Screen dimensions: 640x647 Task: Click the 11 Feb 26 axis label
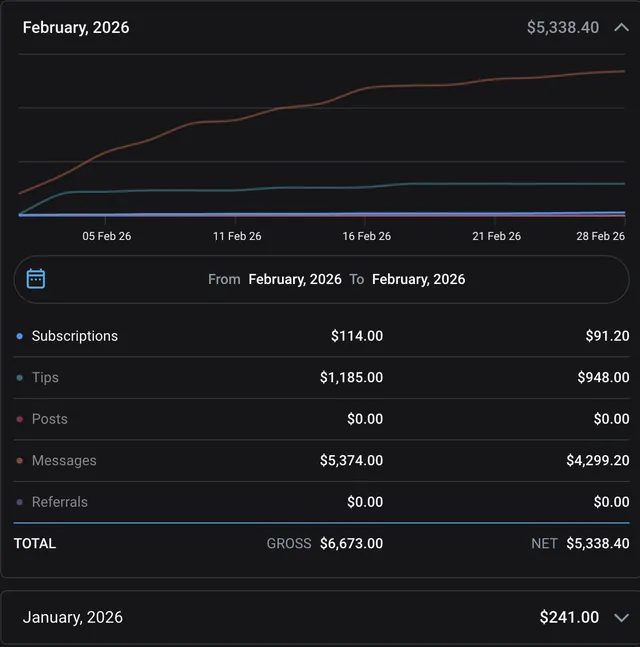point(237,236)
